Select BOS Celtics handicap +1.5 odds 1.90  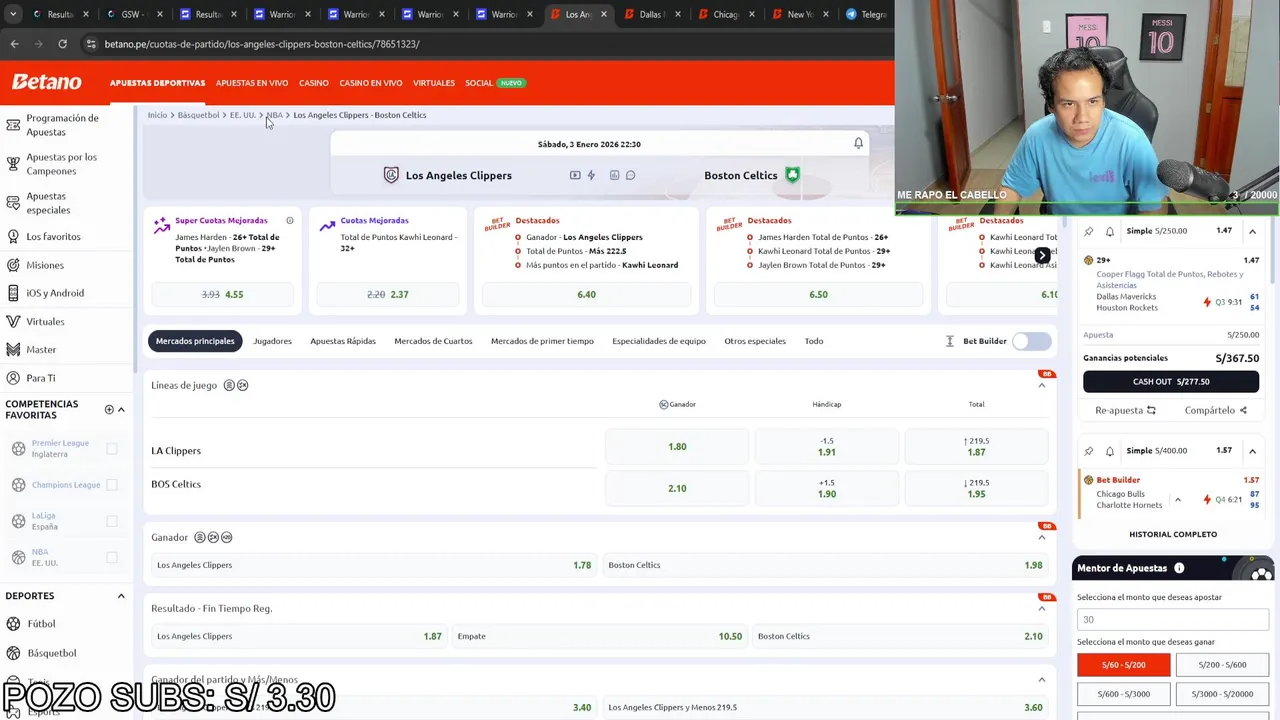tap(826, 488)
